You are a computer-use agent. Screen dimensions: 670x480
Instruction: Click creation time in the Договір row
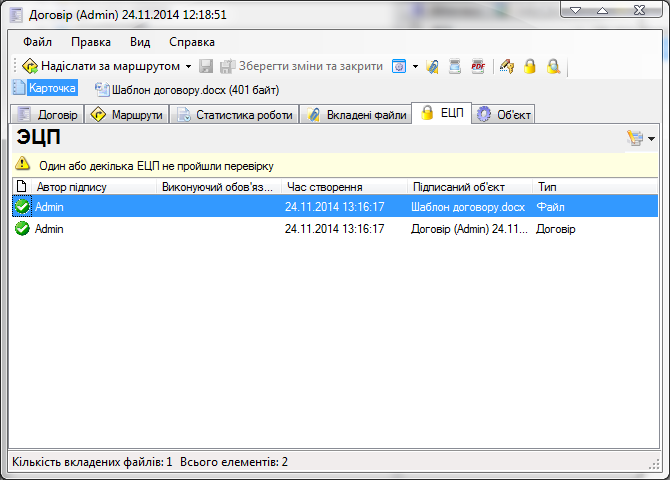coord(335,229)
